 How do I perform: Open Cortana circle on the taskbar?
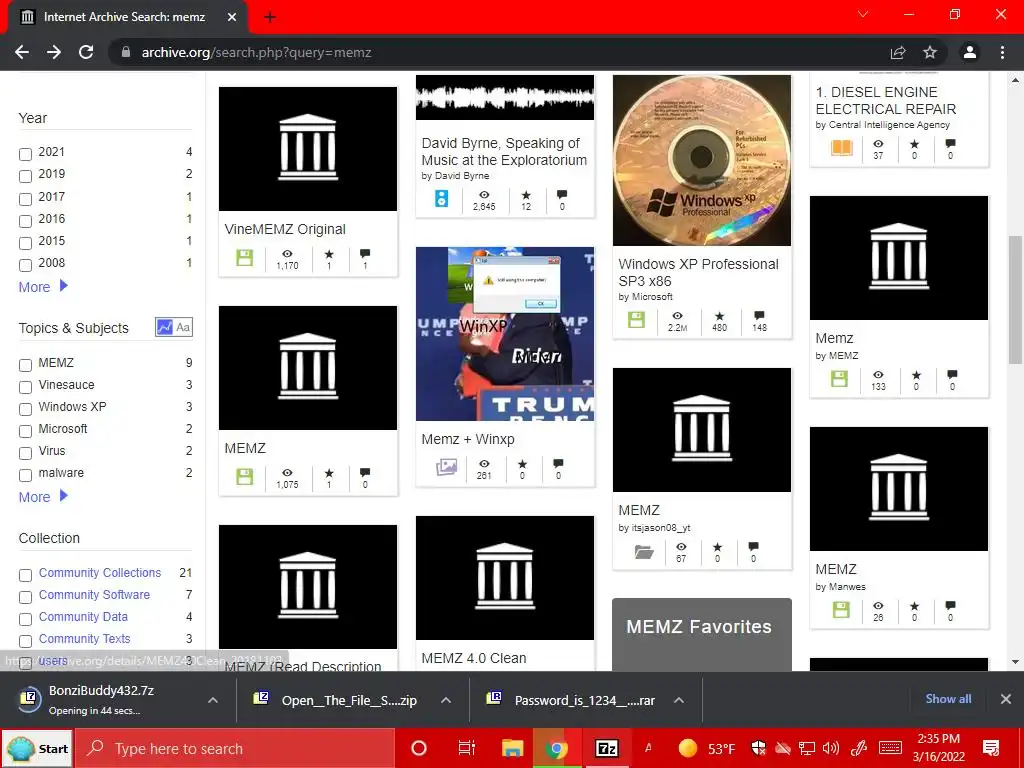pos(419,748)
